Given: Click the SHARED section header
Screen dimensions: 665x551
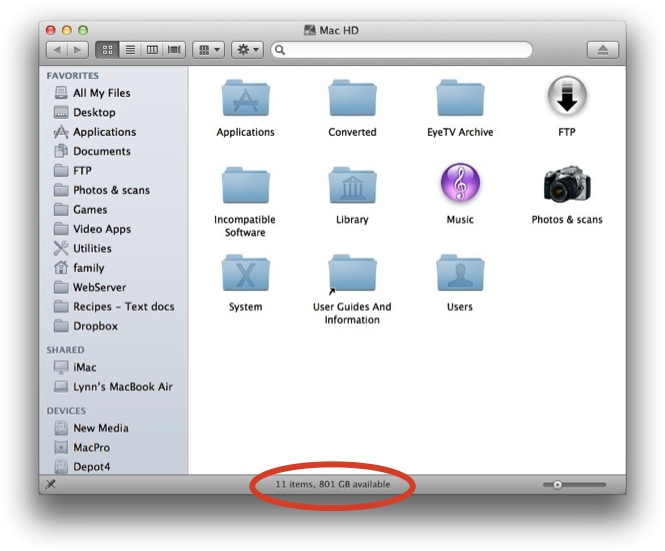Looking at the screenshot, I should [x=65, y=350].
